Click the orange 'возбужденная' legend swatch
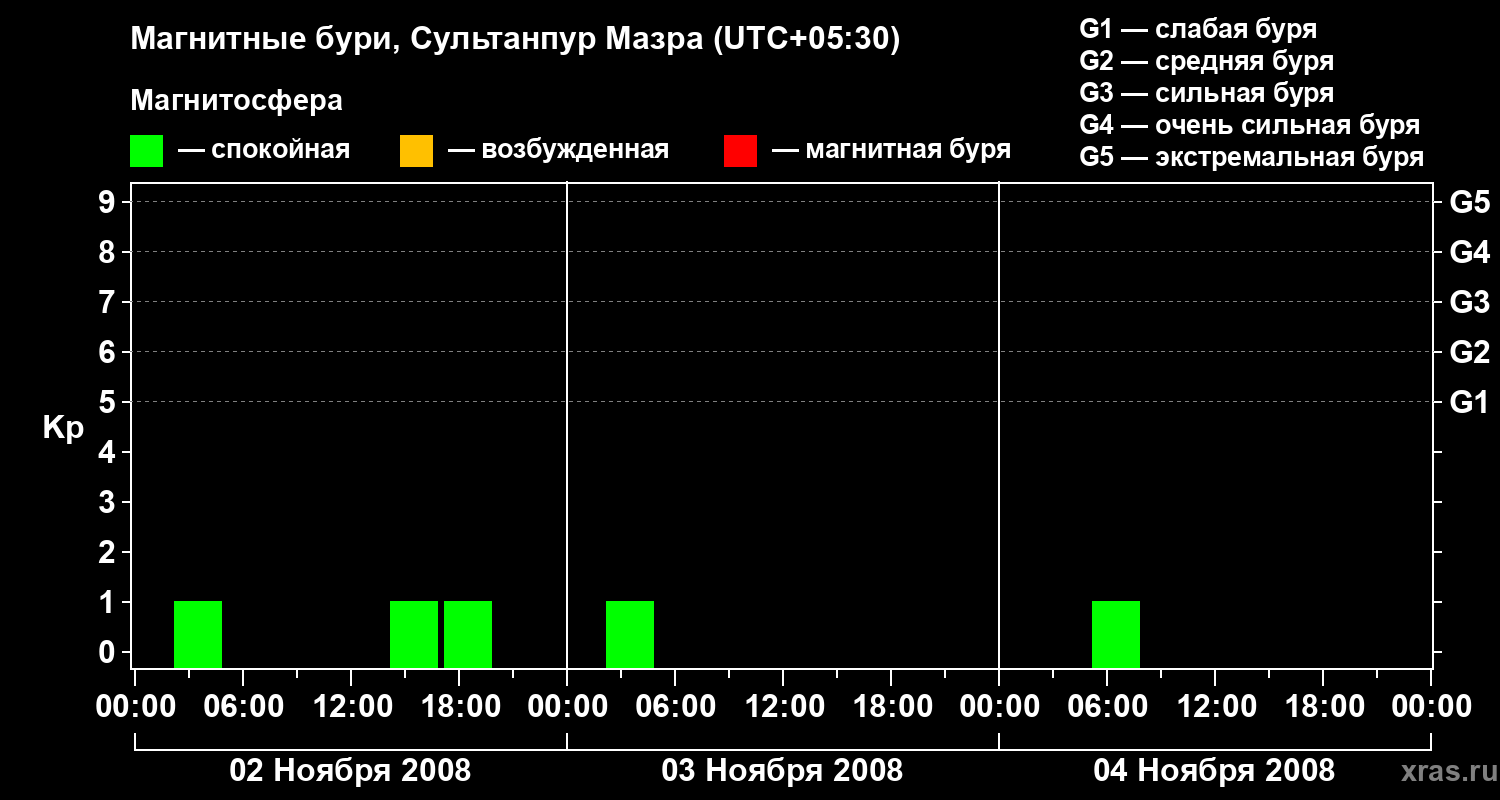Viewport: 1500px width, 800px height. click(x=416, y=151)
